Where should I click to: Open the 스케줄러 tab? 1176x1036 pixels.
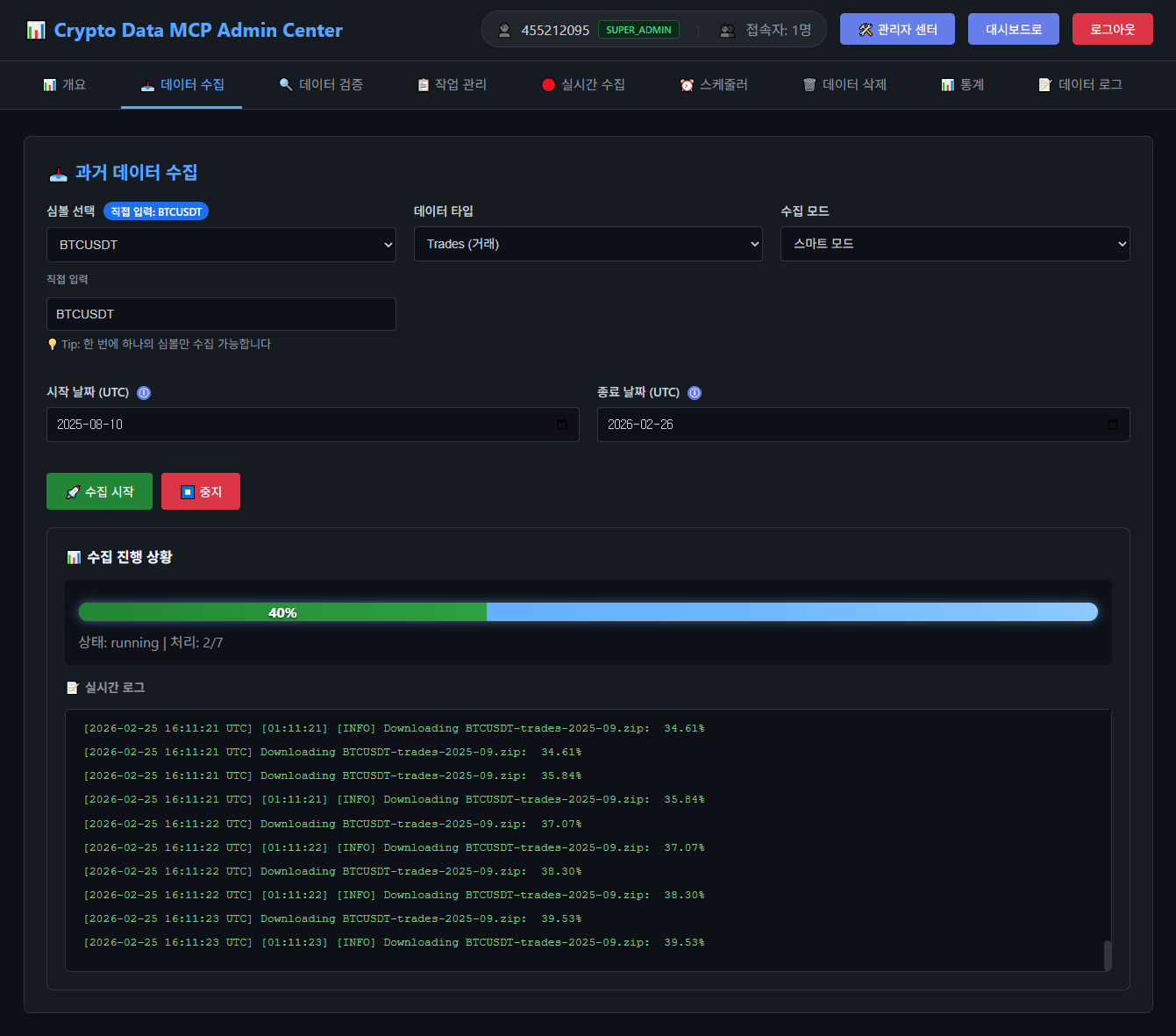point(714,85)
